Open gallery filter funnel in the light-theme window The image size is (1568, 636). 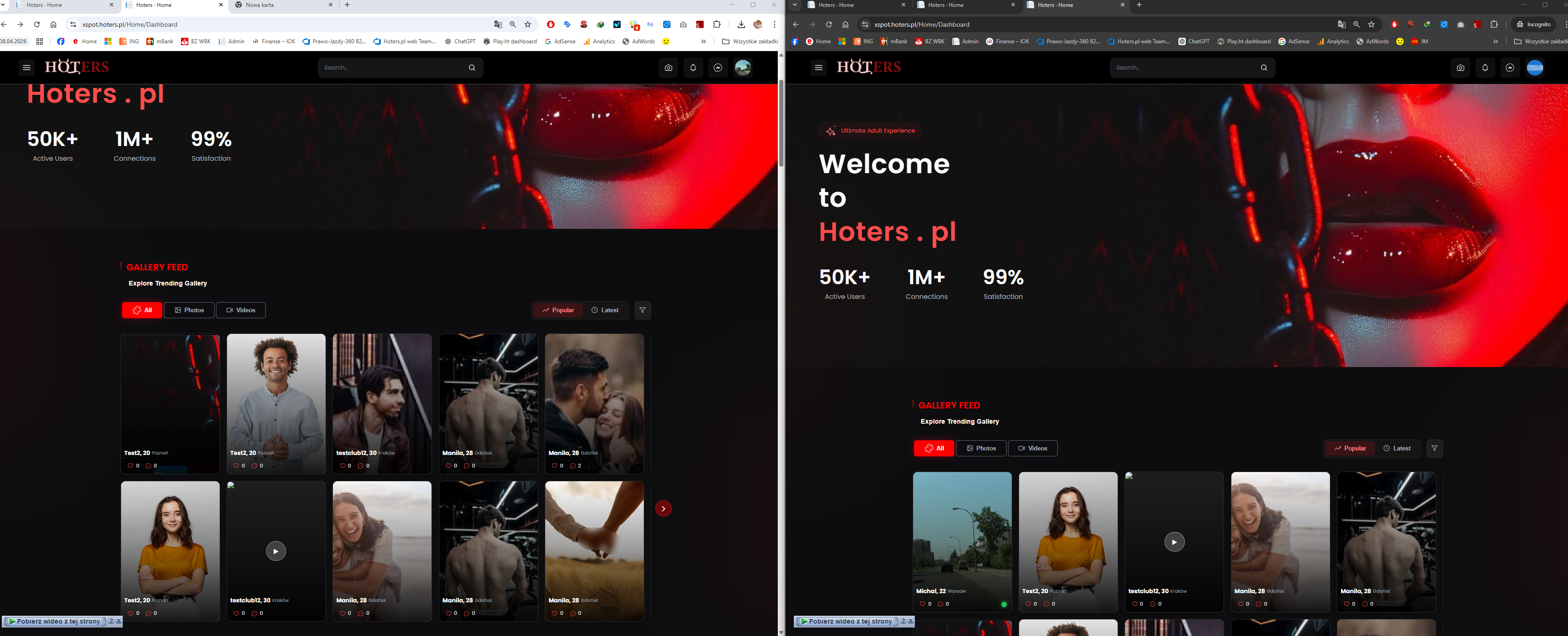(x=642, y=310)
